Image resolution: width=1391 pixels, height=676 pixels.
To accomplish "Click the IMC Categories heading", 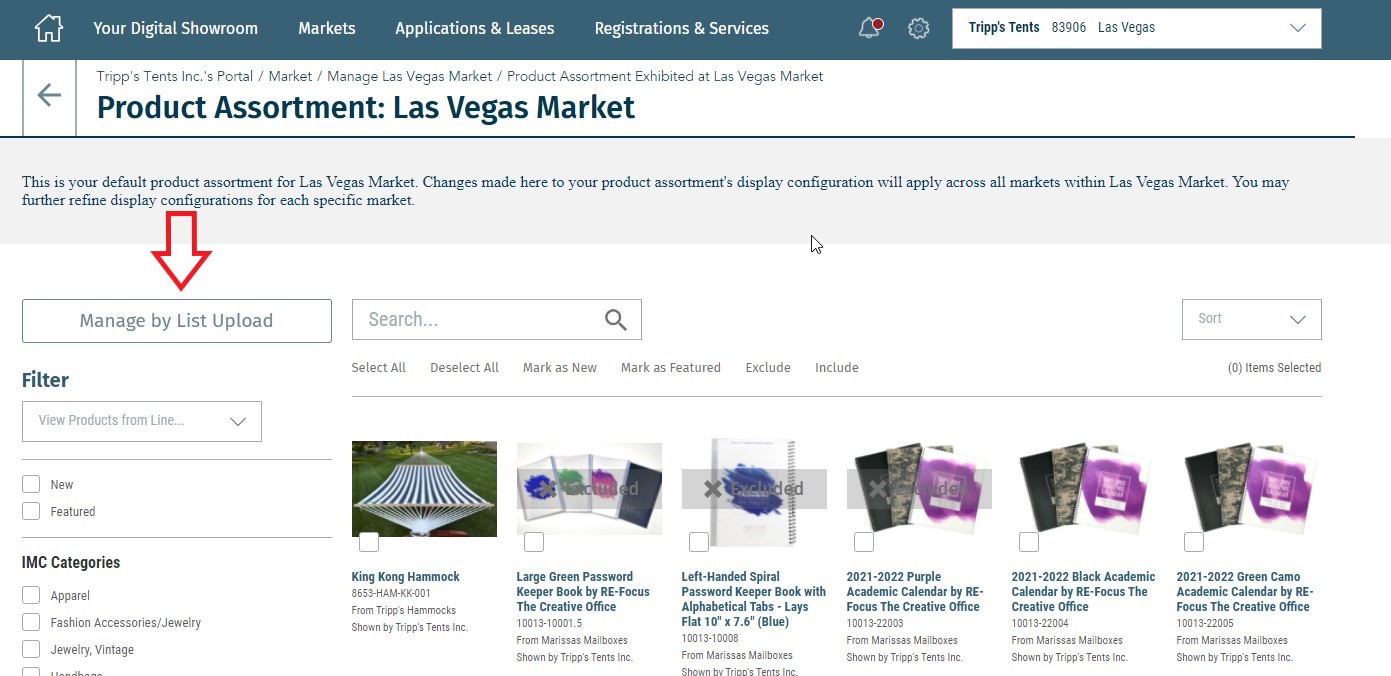I will [x=71, y=563].
